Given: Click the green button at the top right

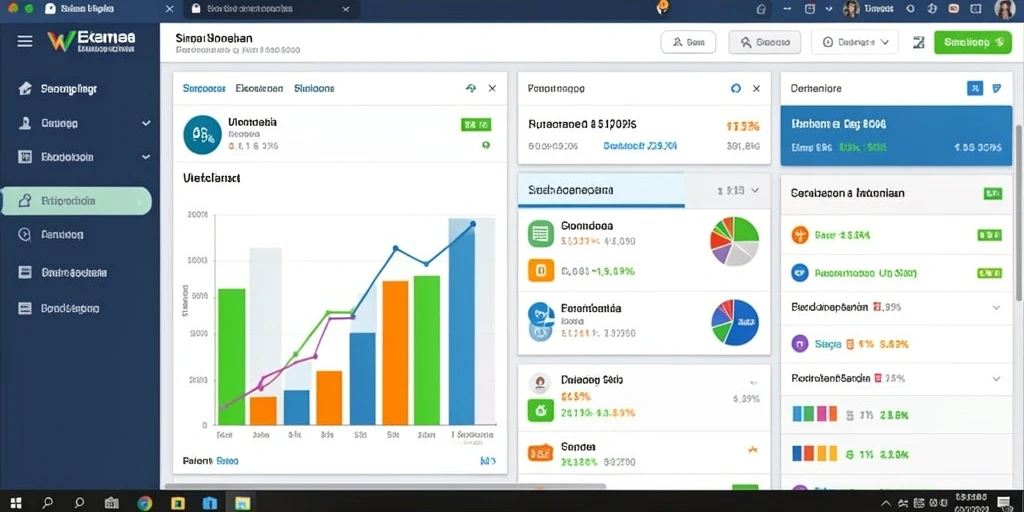Looking at the screenshot, I should (x=972, y=42).
